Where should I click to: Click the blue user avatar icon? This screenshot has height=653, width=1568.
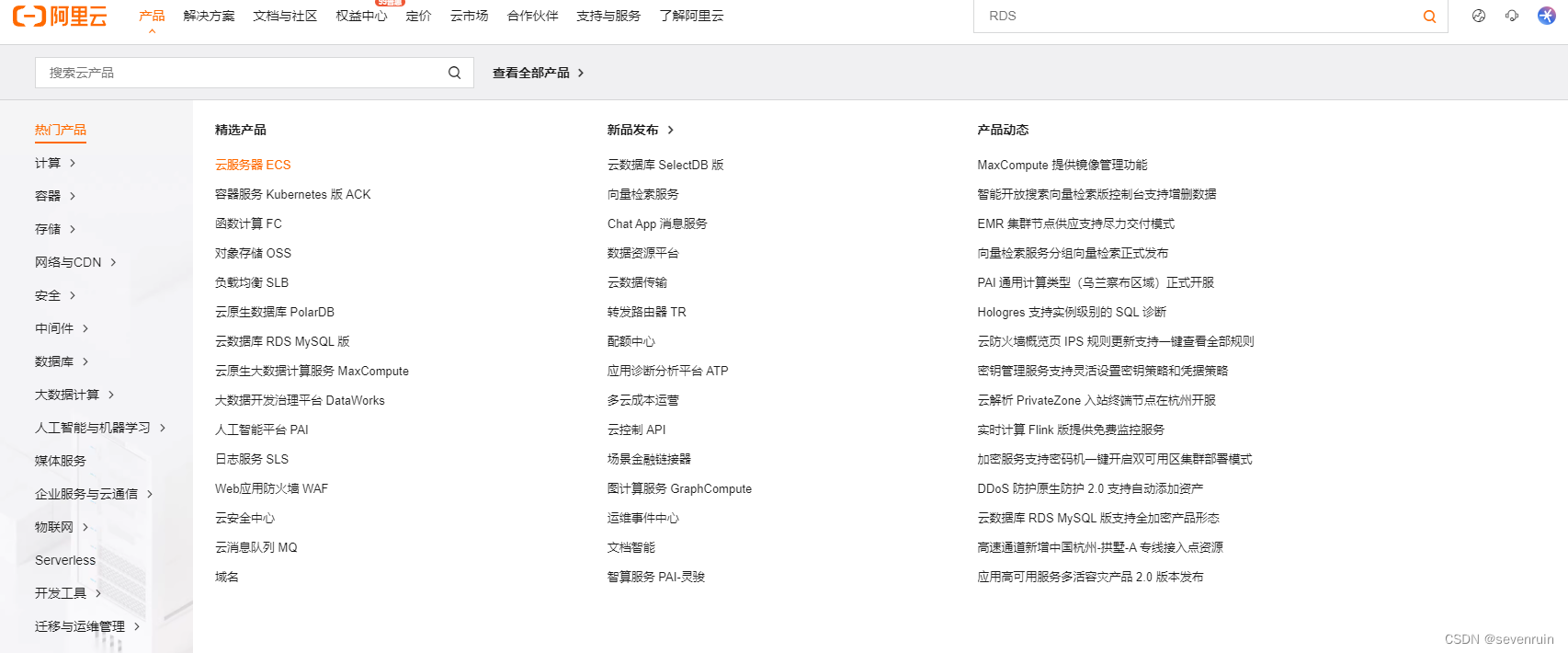tap(1547, 16)
